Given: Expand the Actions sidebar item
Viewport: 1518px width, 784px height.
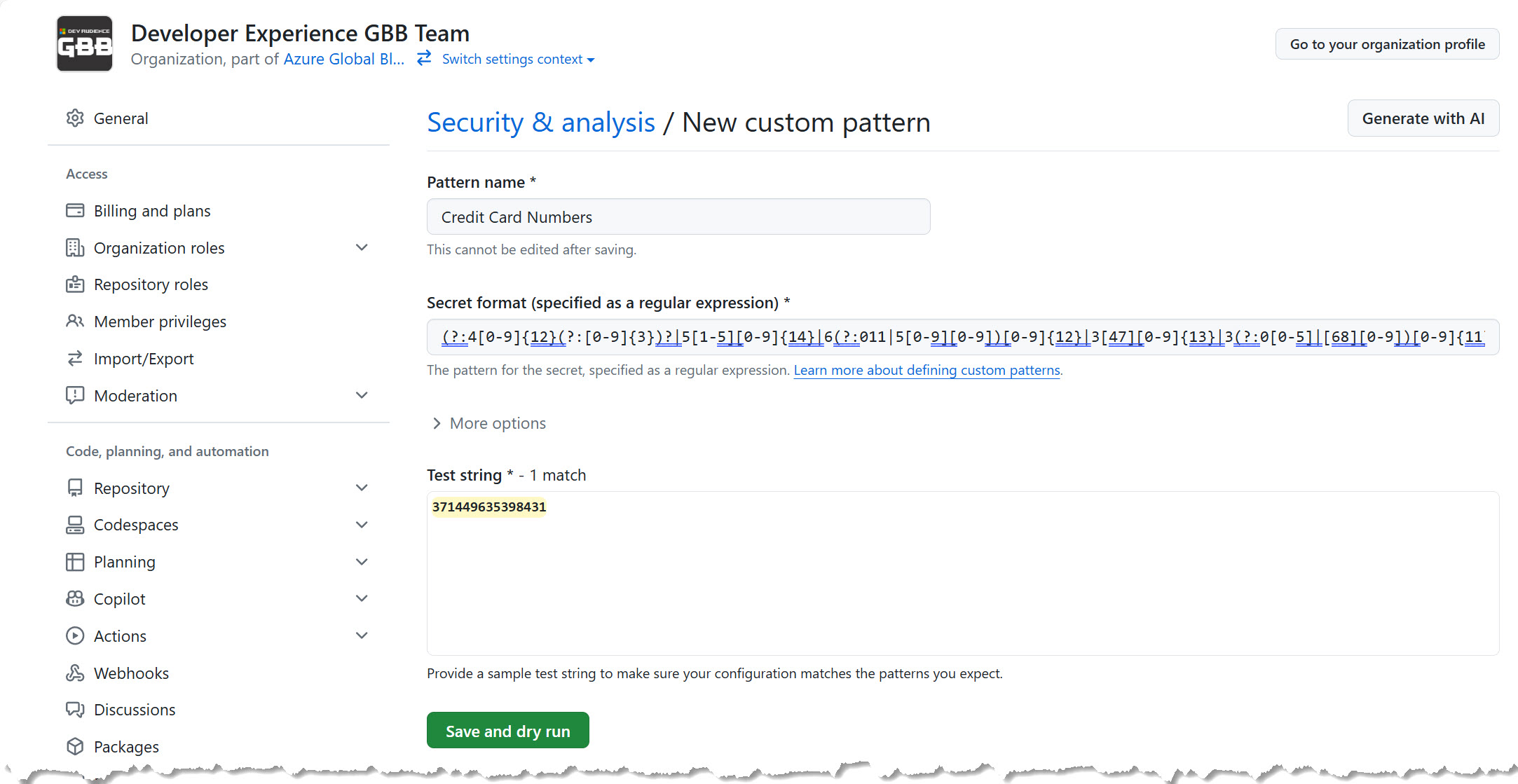Looking at the screenshot, I should (x=362, y=635).
